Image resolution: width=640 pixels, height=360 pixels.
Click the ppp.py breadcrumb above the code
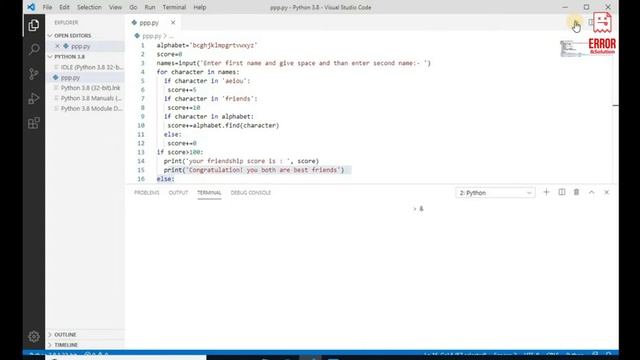click(x=151, y=36)
